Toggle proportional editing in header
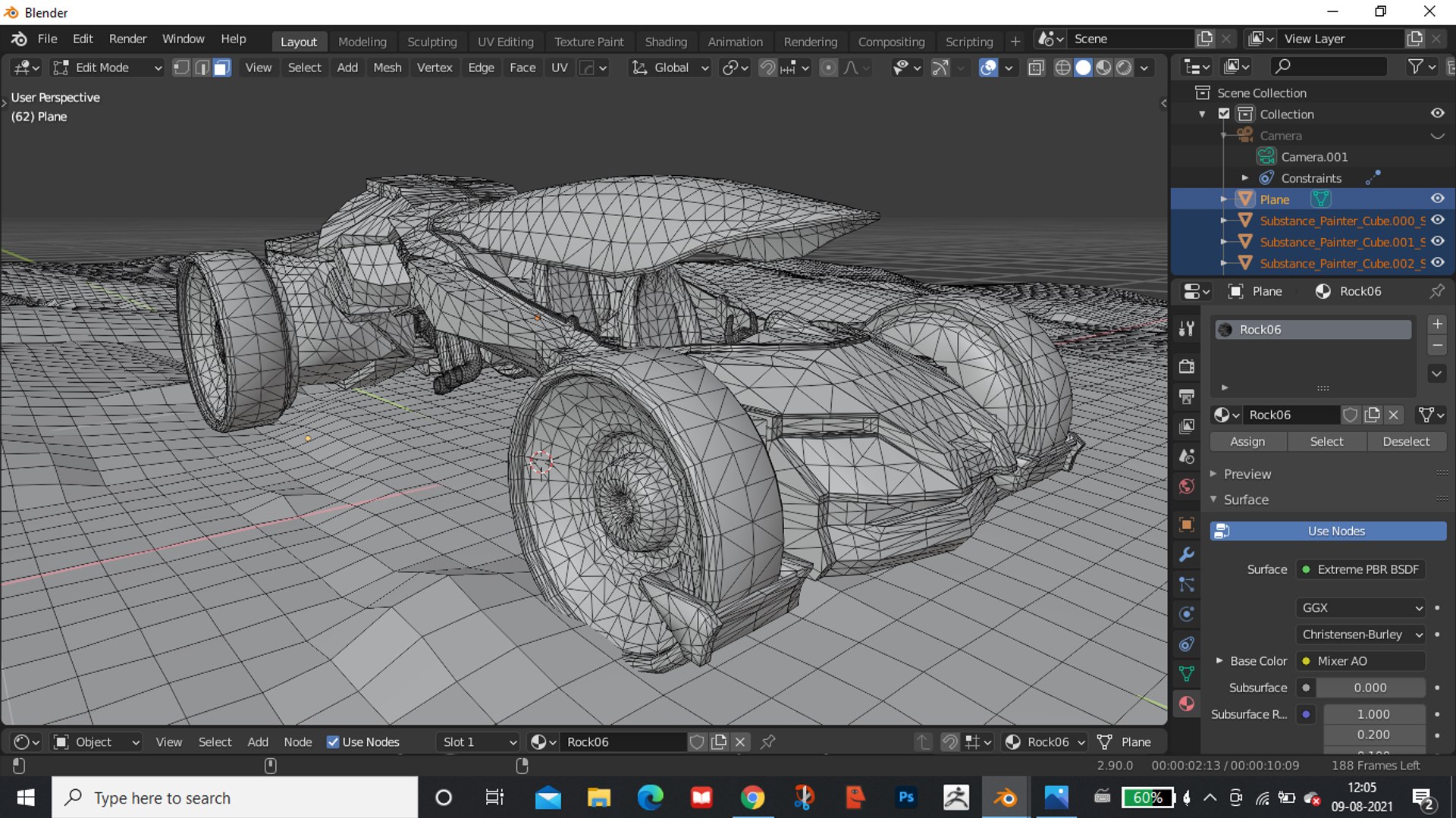 point(829,67)
